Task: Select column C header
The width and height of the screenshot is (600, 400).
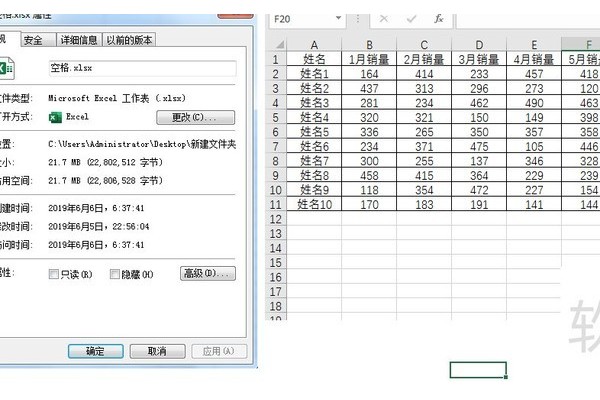Action: pyautogui.click(x=424, y=45)
